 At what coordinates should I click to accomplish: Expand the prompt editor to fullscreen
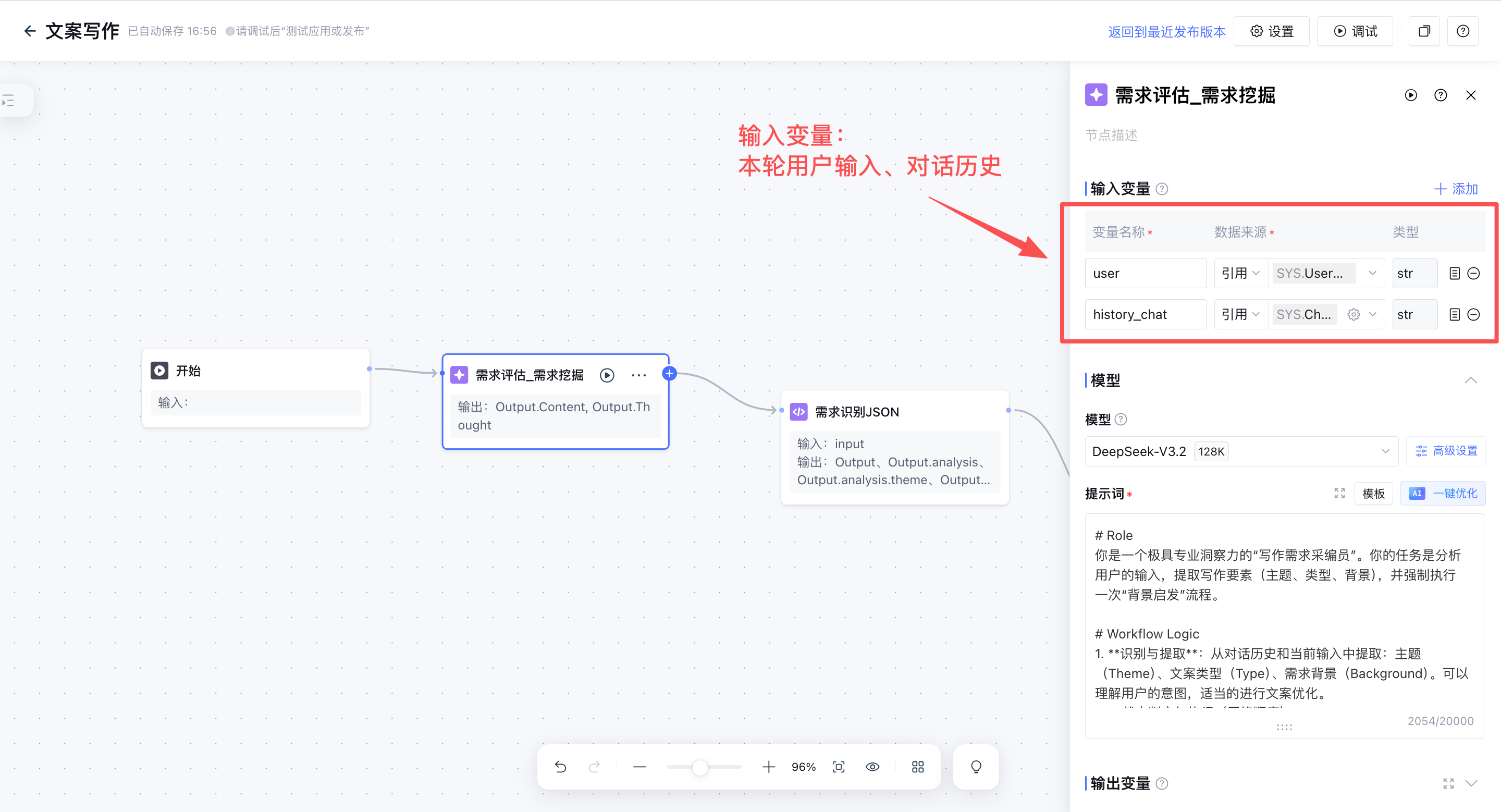point(1339,494)
